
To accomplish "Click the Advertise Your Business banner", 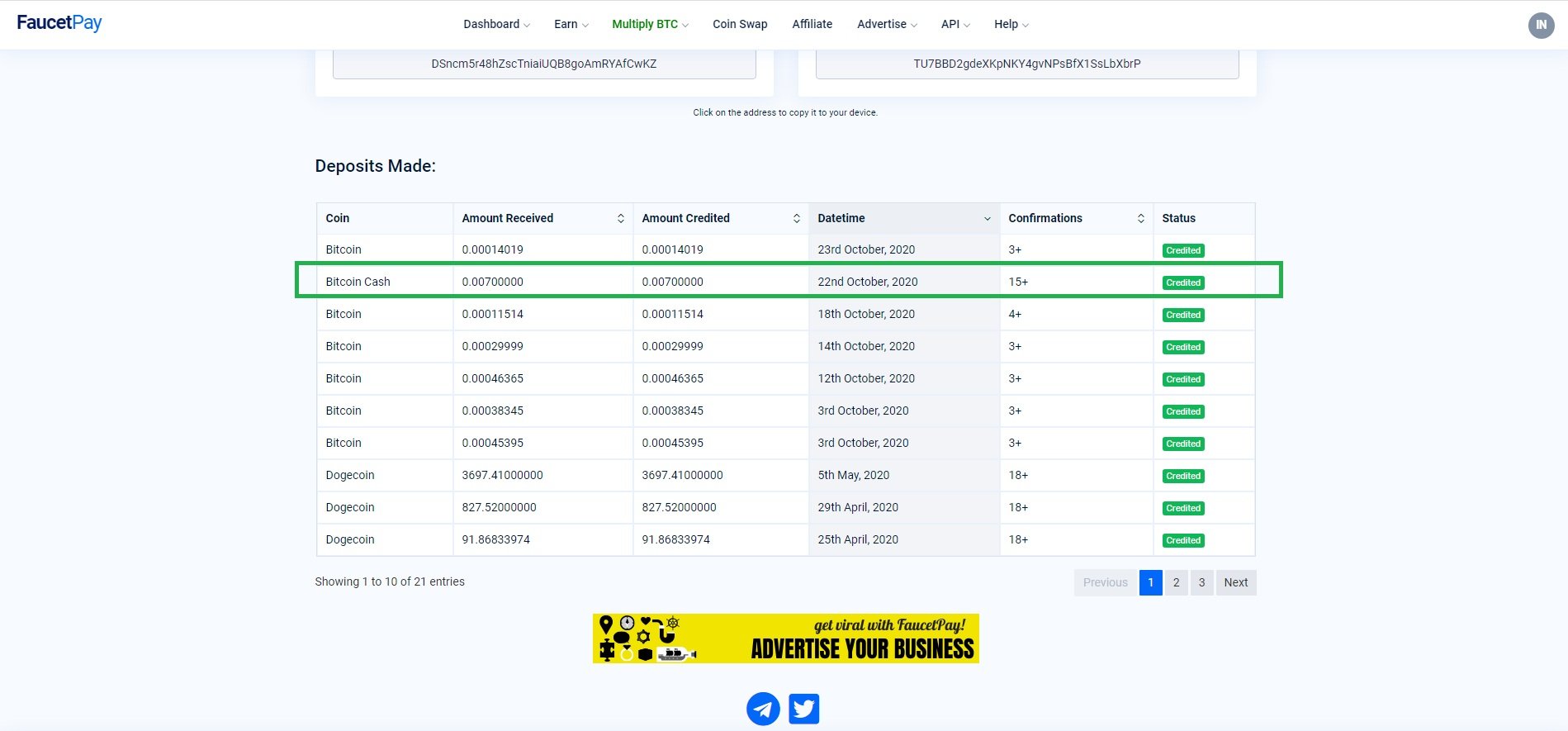I will coord(785,638).
